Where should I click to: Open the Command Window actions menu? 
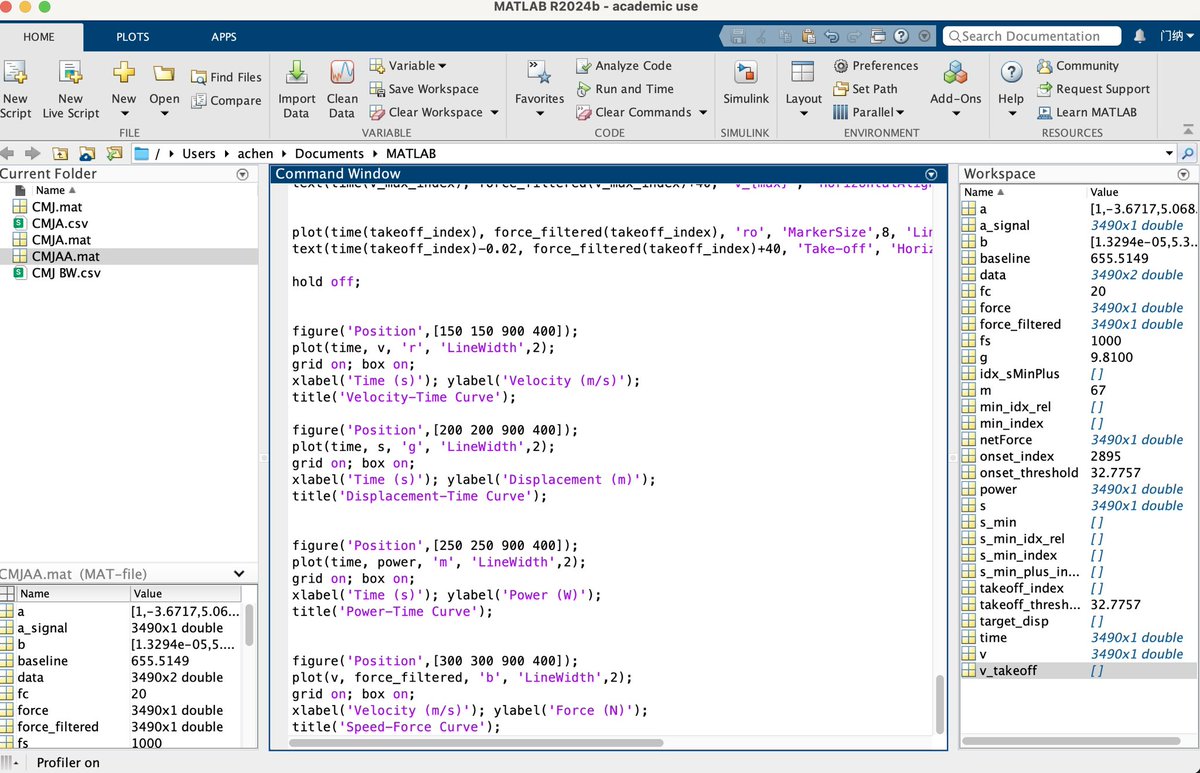pyautogui.click(x=932, y=174)
